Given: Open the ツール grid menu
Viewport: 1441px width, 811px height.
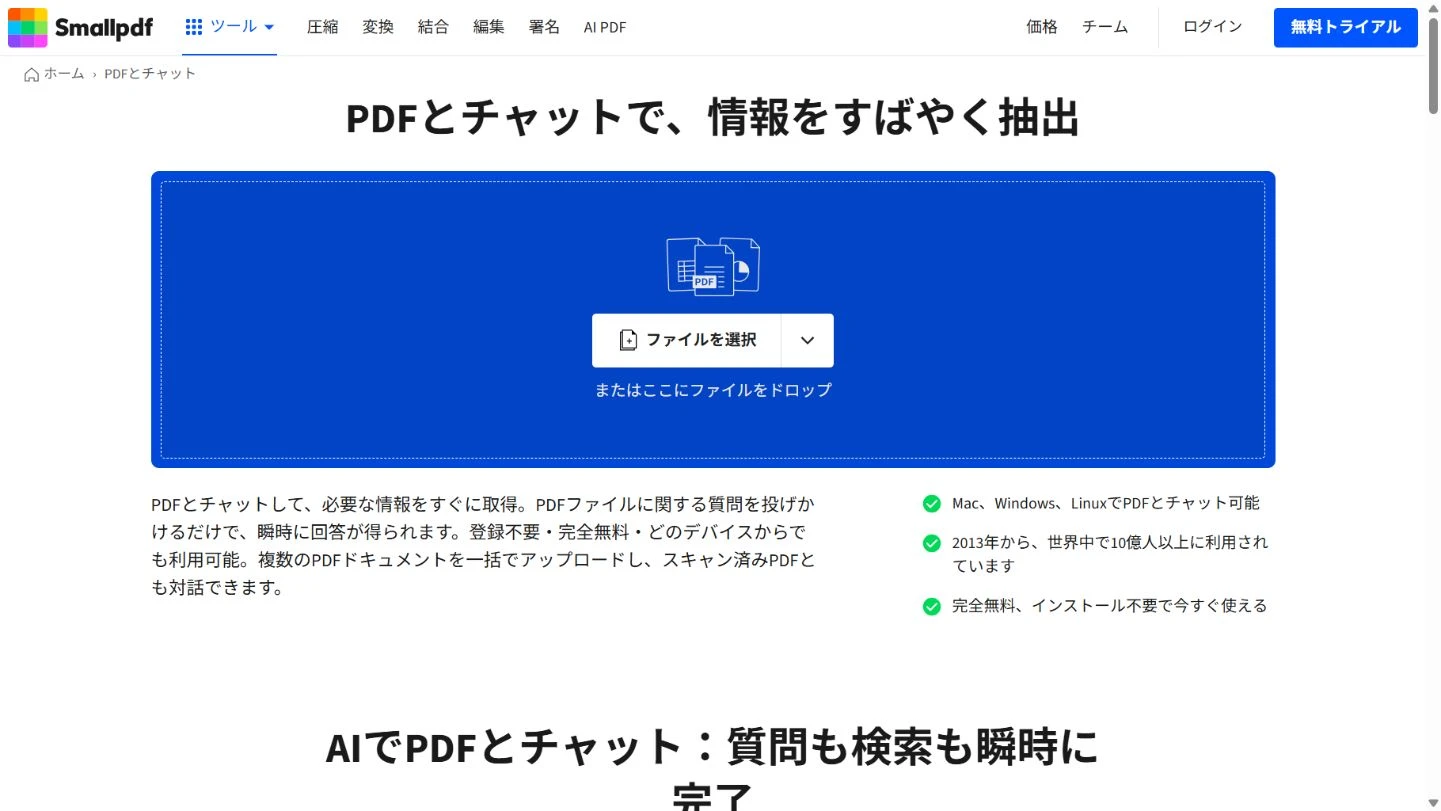Looking at the screenshot, I should point(230,27).
